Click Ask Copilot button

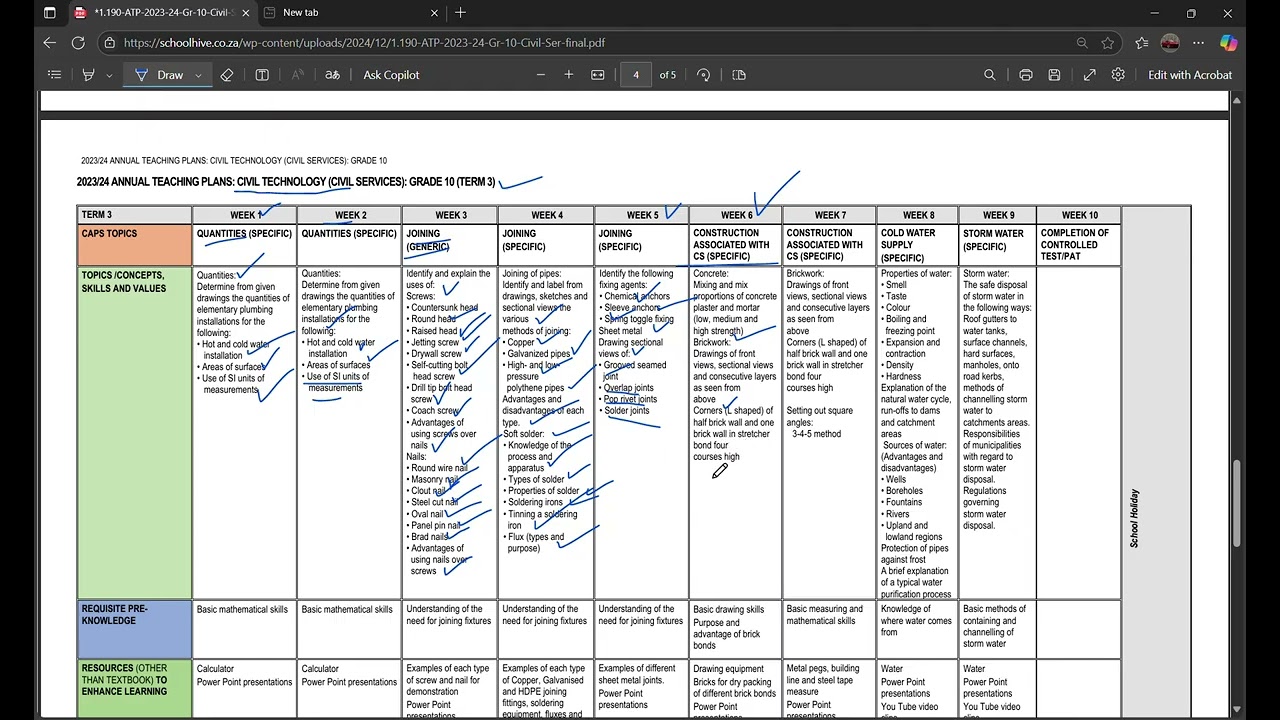(x=391, y=75)
